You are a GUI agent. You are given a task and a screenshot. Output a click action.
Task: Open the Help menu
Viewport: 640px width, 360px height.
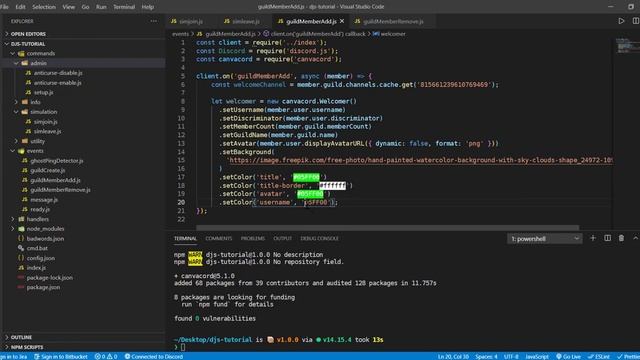148,7
